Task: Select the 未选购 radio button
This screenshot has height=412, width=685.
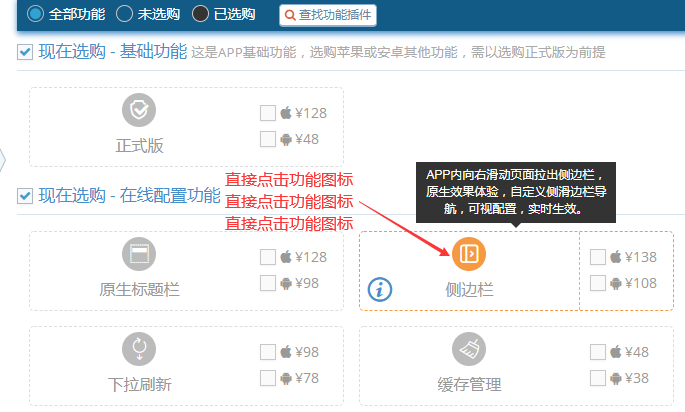Action: [x=125, y=14]
